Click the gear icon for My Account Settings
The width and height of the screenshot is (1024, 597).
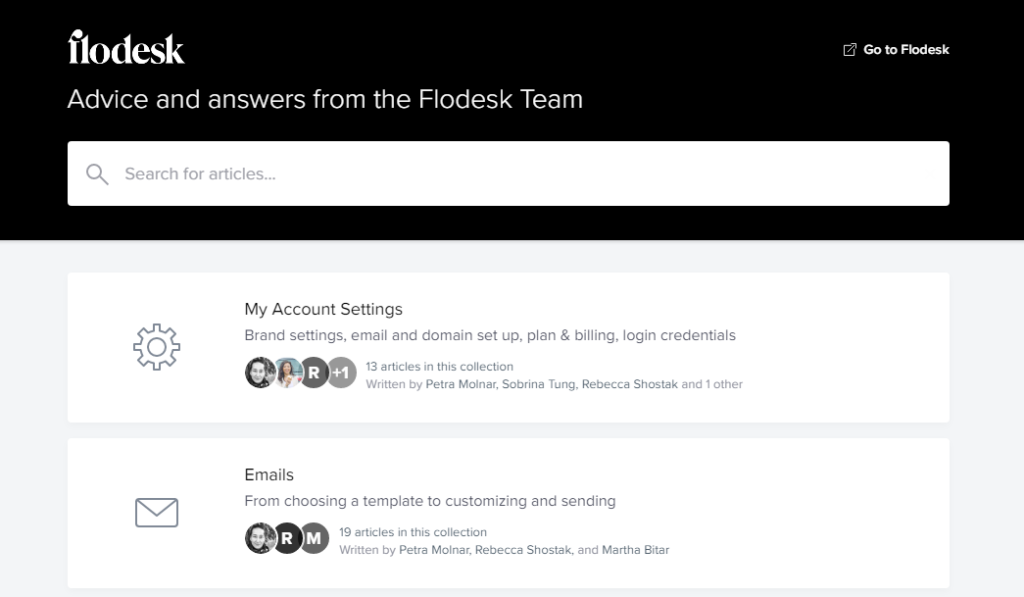pos(156,347)
